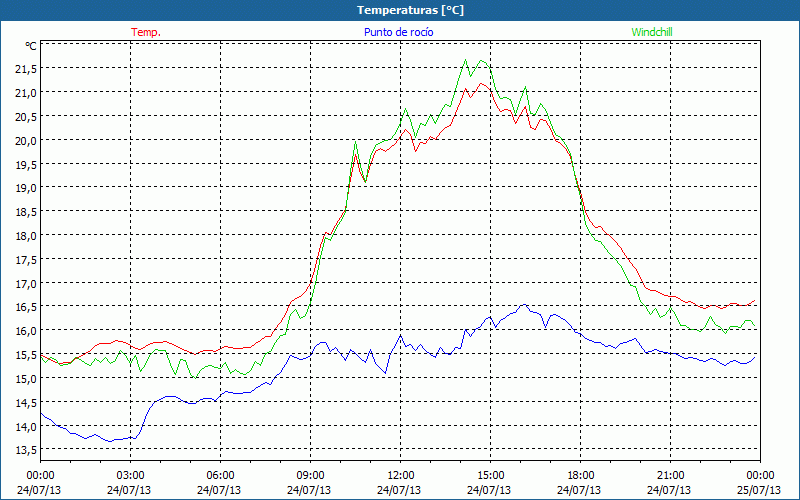Click the 14,0 y-axis value
Image resolution: width=800 pixels, height=500 pixels.
(26, 427)
